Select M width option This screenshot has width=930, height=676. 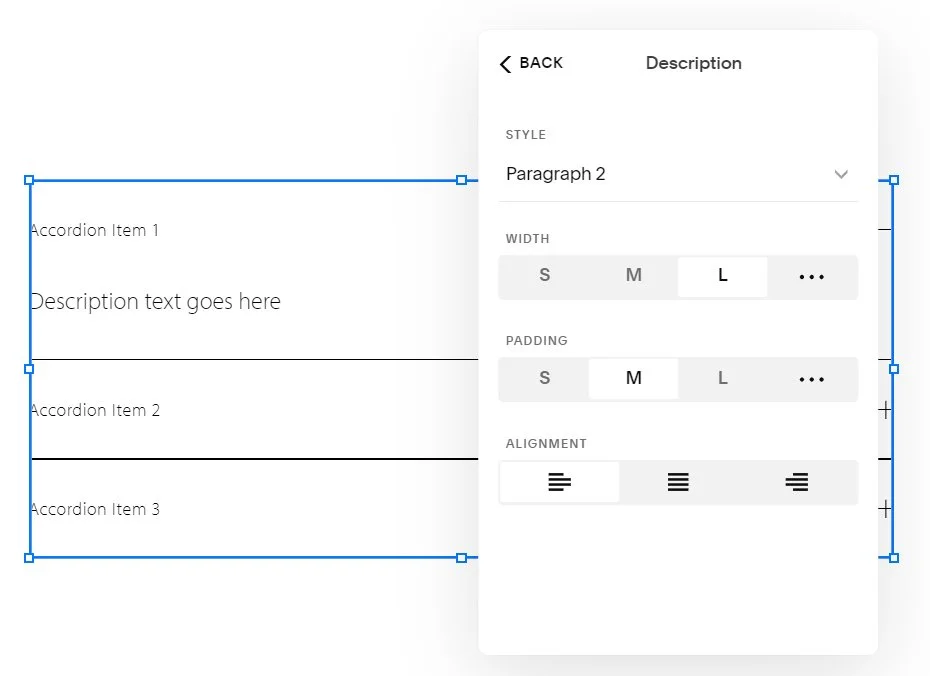[x=633, y=277]
